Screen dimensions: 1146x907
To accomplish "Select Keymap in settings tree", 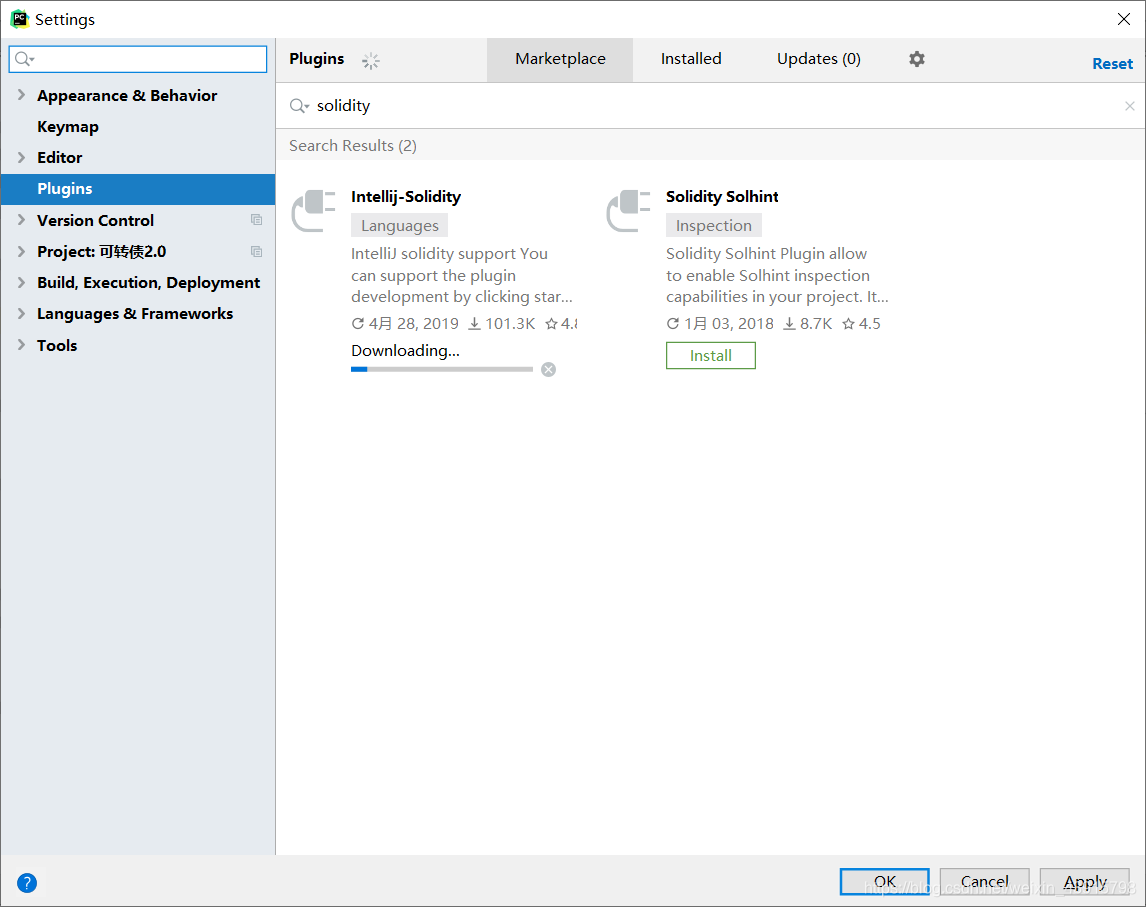I will pyautogui.click(x=68, y=126).
